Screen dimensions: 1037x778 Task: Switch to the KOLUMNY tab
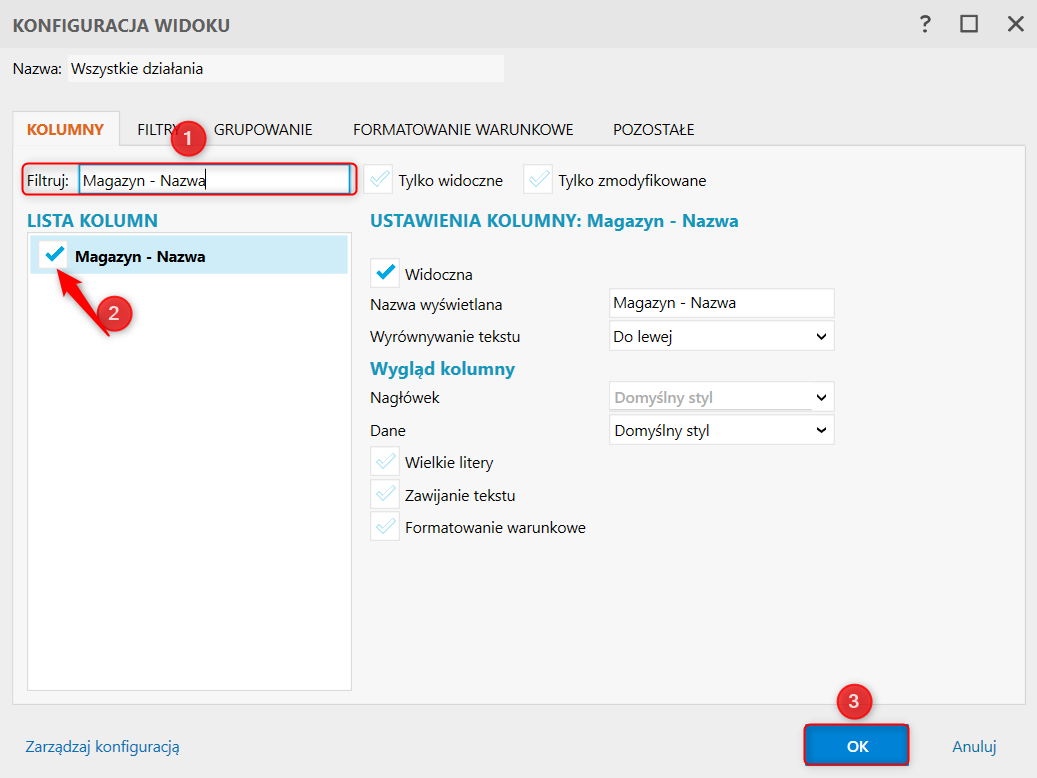65,129
